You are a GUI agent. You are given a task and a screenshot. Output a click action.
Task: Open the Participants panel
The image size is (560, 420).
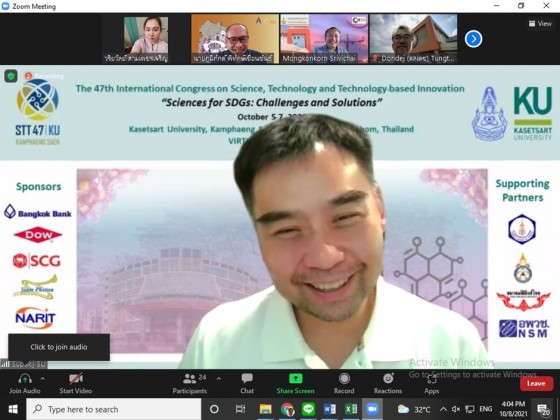pyautogui.click(x=190, y=384)
